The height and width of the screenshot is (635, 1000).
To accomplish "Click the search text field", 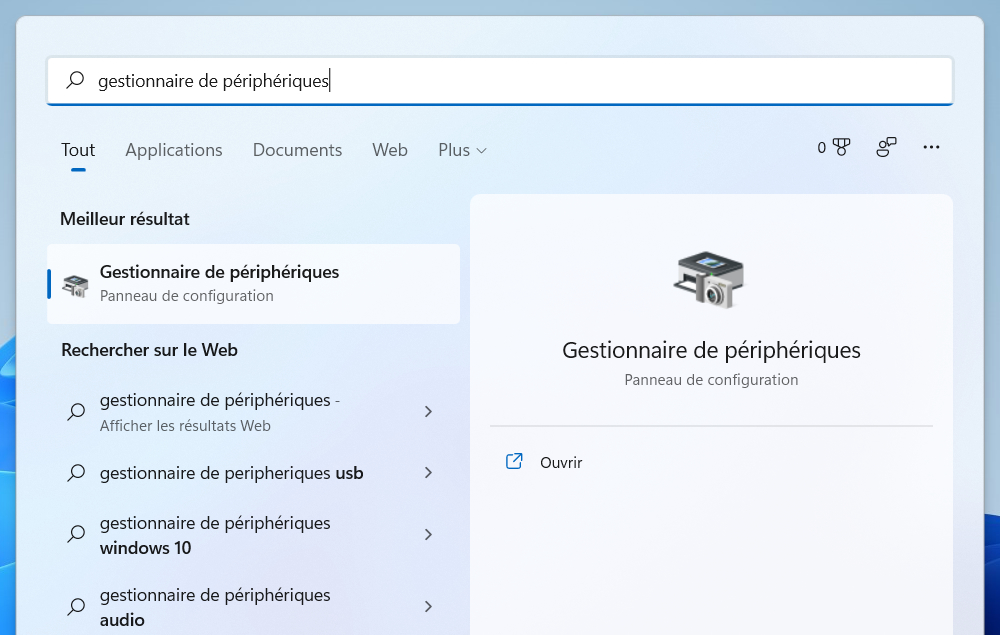I will click(500, 81).
